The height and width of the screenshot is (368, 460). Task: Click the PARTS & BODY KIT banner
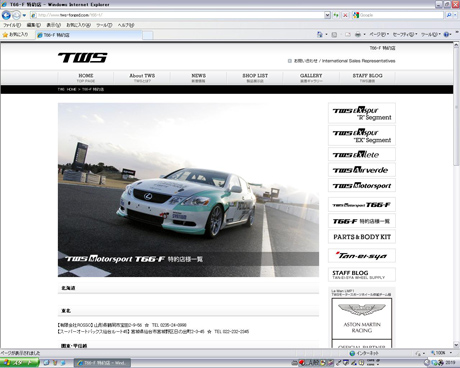pyautogui.click(x=362, y=237)
